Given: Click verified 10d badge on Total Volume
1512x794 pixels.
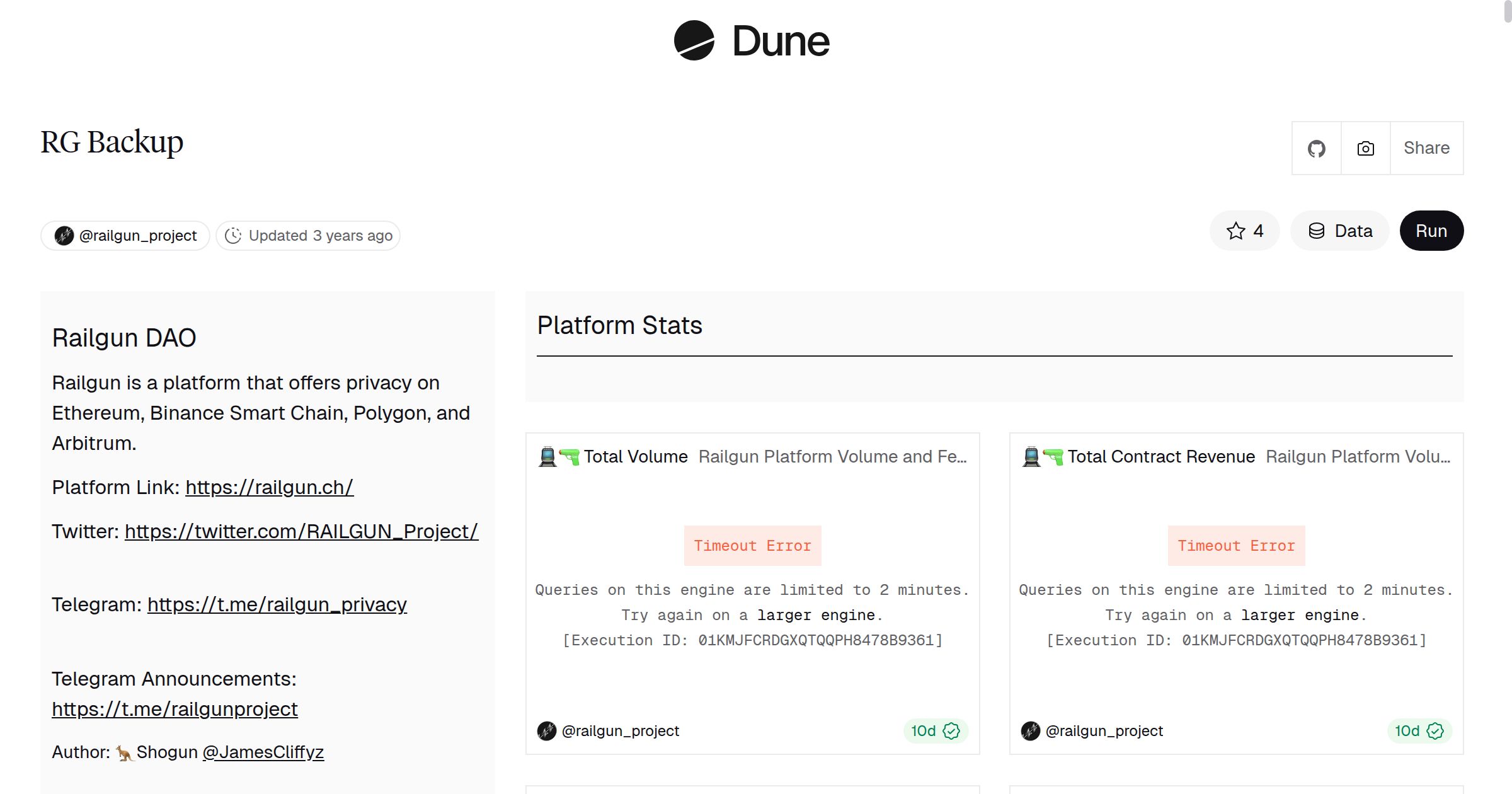Looking at the screenshot, I should 935,730.
